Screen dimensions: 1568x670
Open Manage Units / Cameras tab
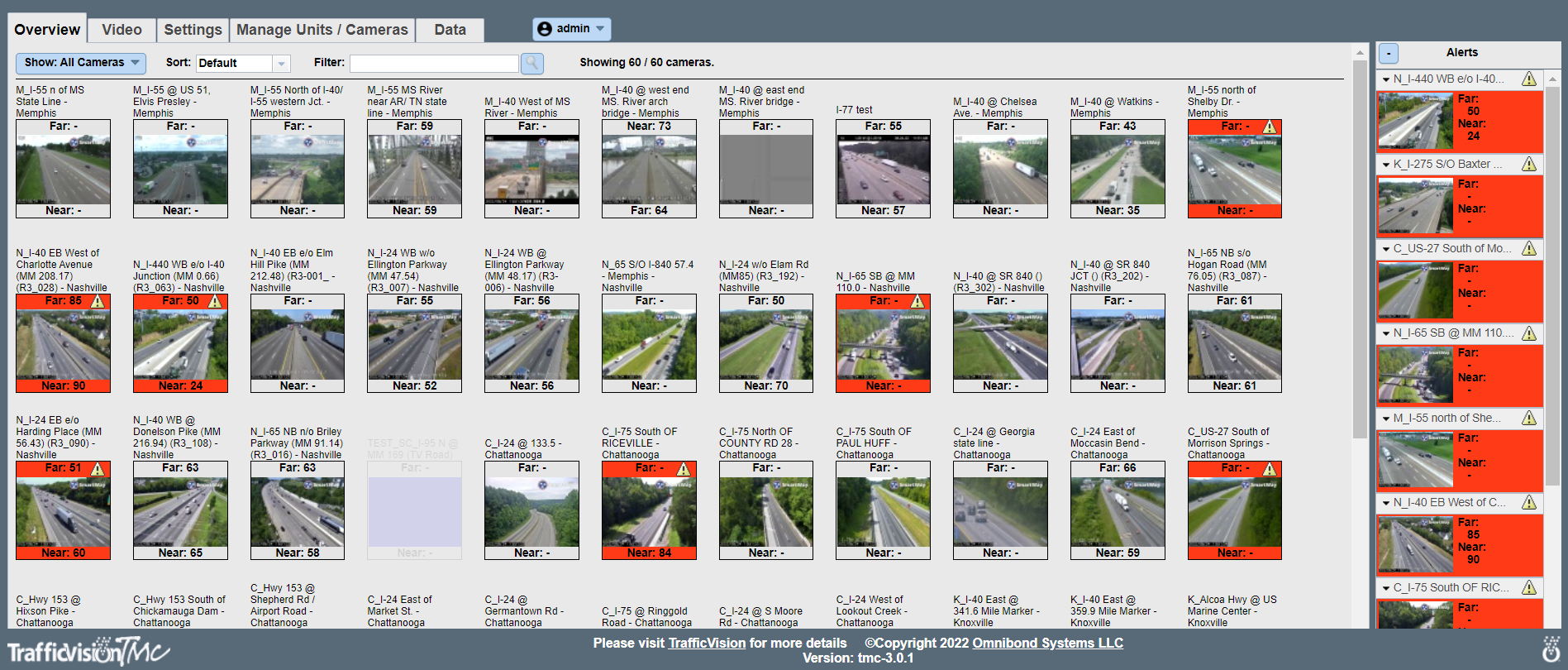pos(322,30)
